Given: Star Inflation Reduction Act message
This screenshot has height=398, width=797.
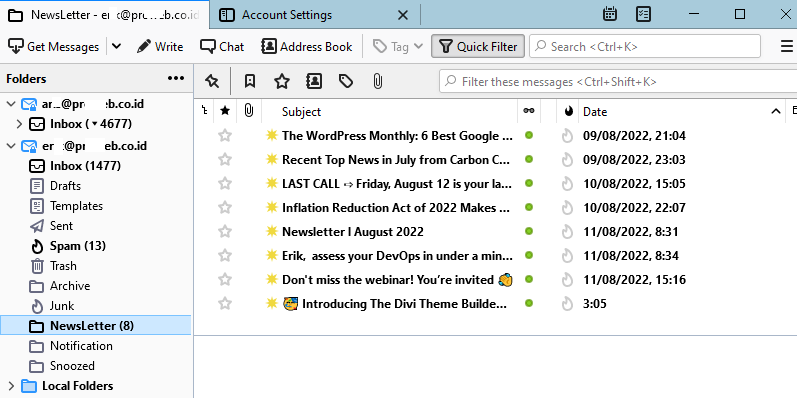Looking at the screenshot, I should [x=225, y=207].
